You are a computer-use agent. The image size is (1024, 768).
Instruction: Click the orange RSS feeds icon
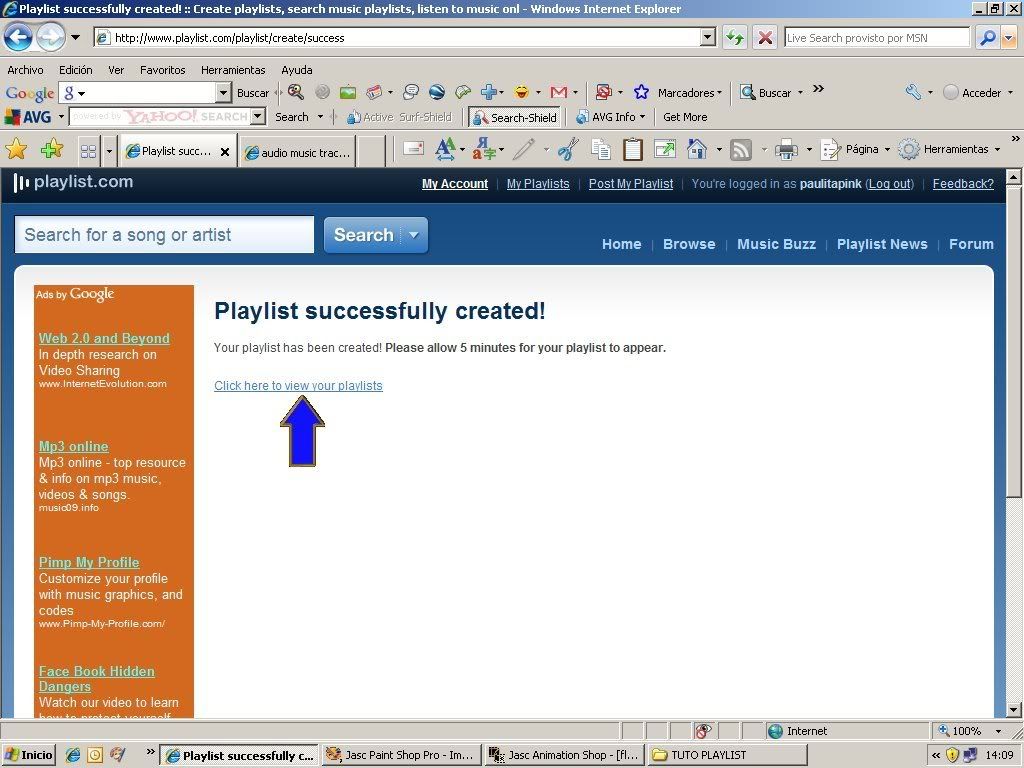(741, 150)
